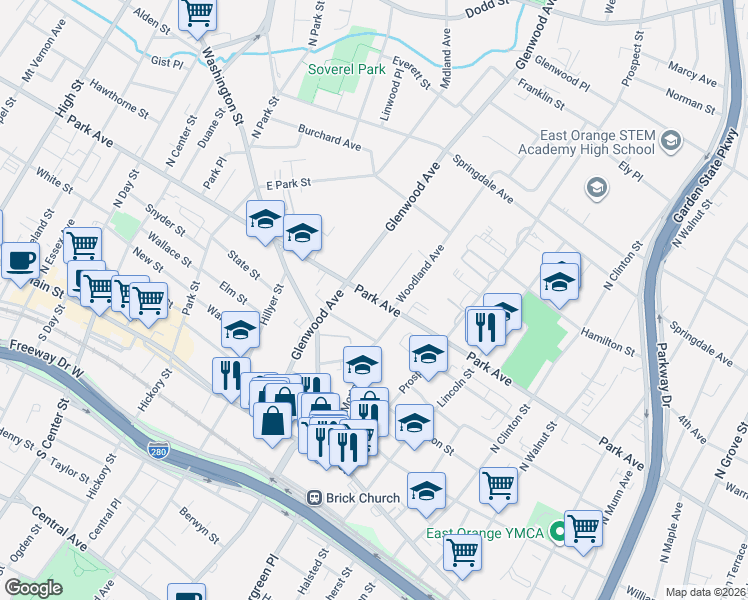Select the grey school icon below Ely Pl

coord(596,187)
